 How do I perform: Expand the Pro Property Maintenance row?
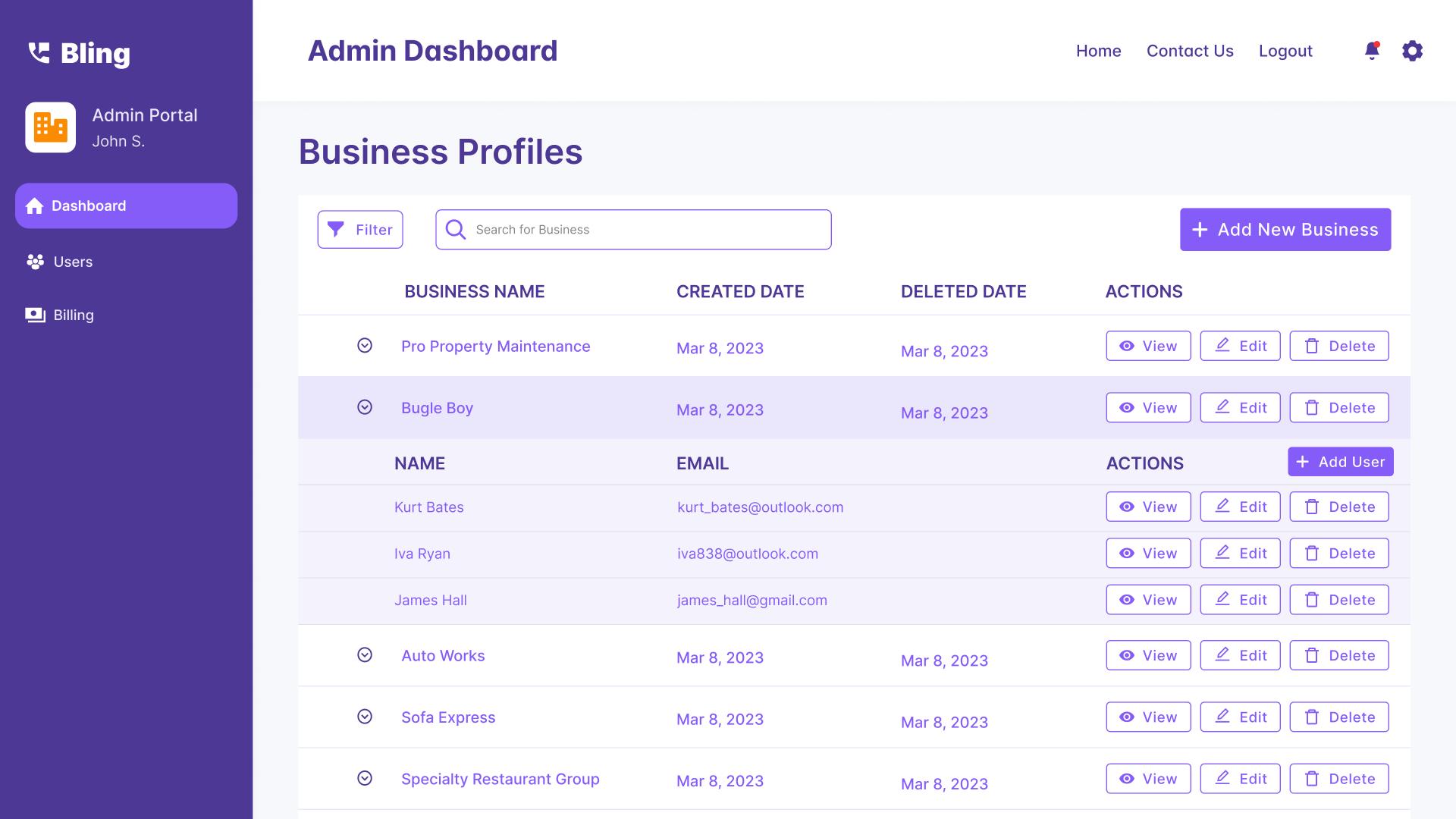coord(365,346)
